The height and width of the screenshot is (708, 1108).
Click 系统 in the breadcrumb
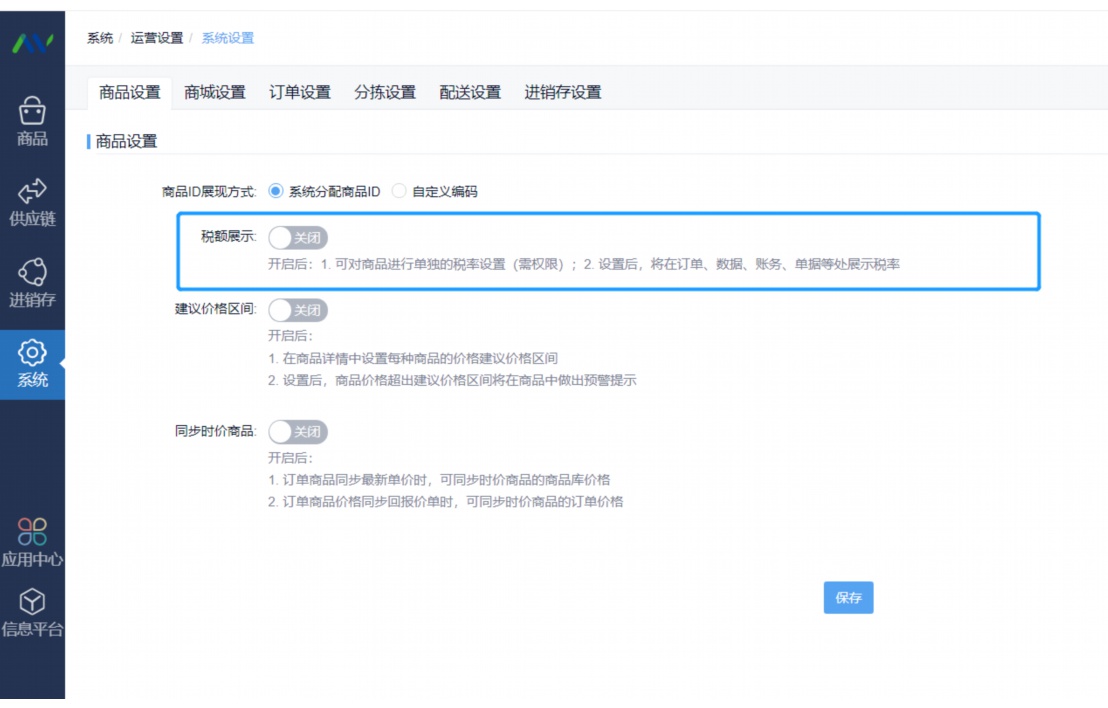pos(100,38)
